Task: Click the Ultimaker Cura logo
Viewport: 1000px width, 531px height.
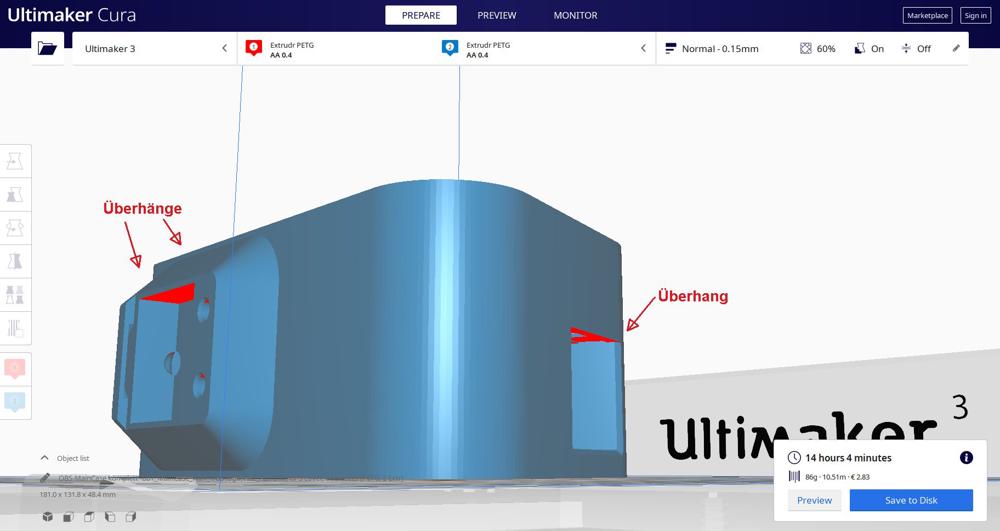Action: (x=71, y=15)
